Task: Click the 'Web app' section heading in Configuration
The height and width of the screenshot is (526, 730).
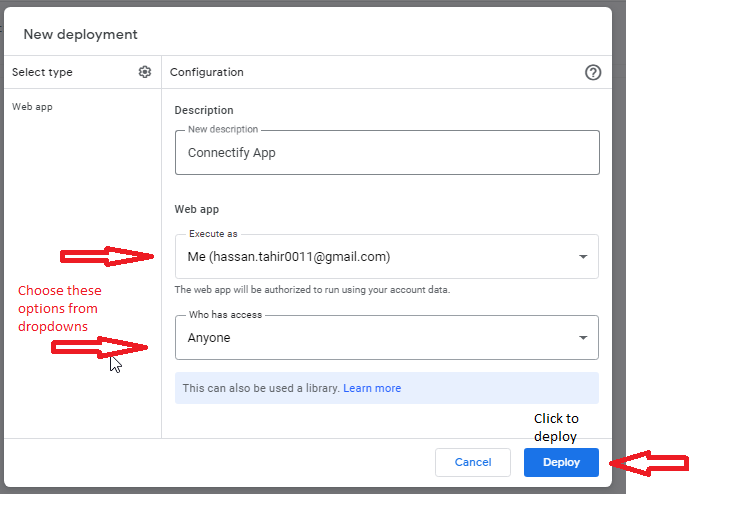Action: click(x=196, y=209)
